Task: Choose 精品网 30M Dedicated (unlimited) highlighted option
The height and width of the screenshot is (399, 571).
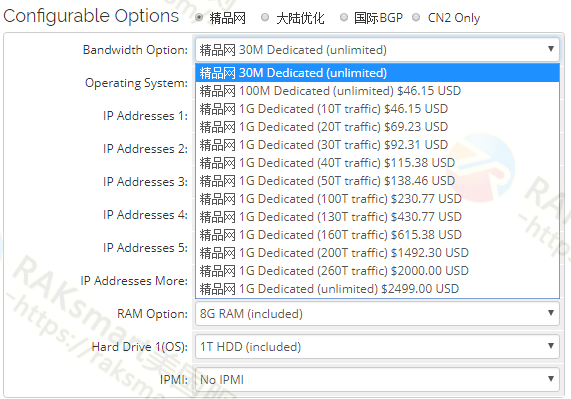Action: [x=377, y=73]
